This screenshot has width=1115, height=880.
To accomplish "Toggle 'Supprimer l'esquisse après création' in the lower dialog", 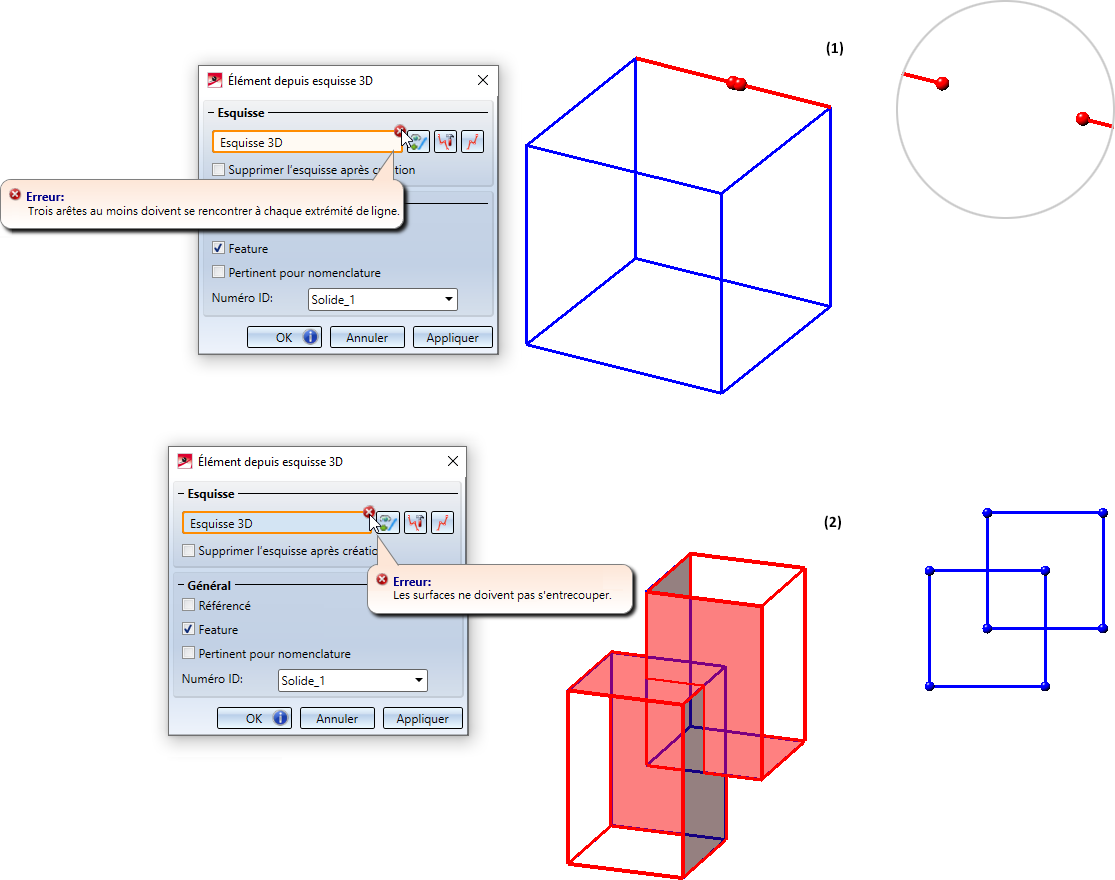I will [188, 550].
